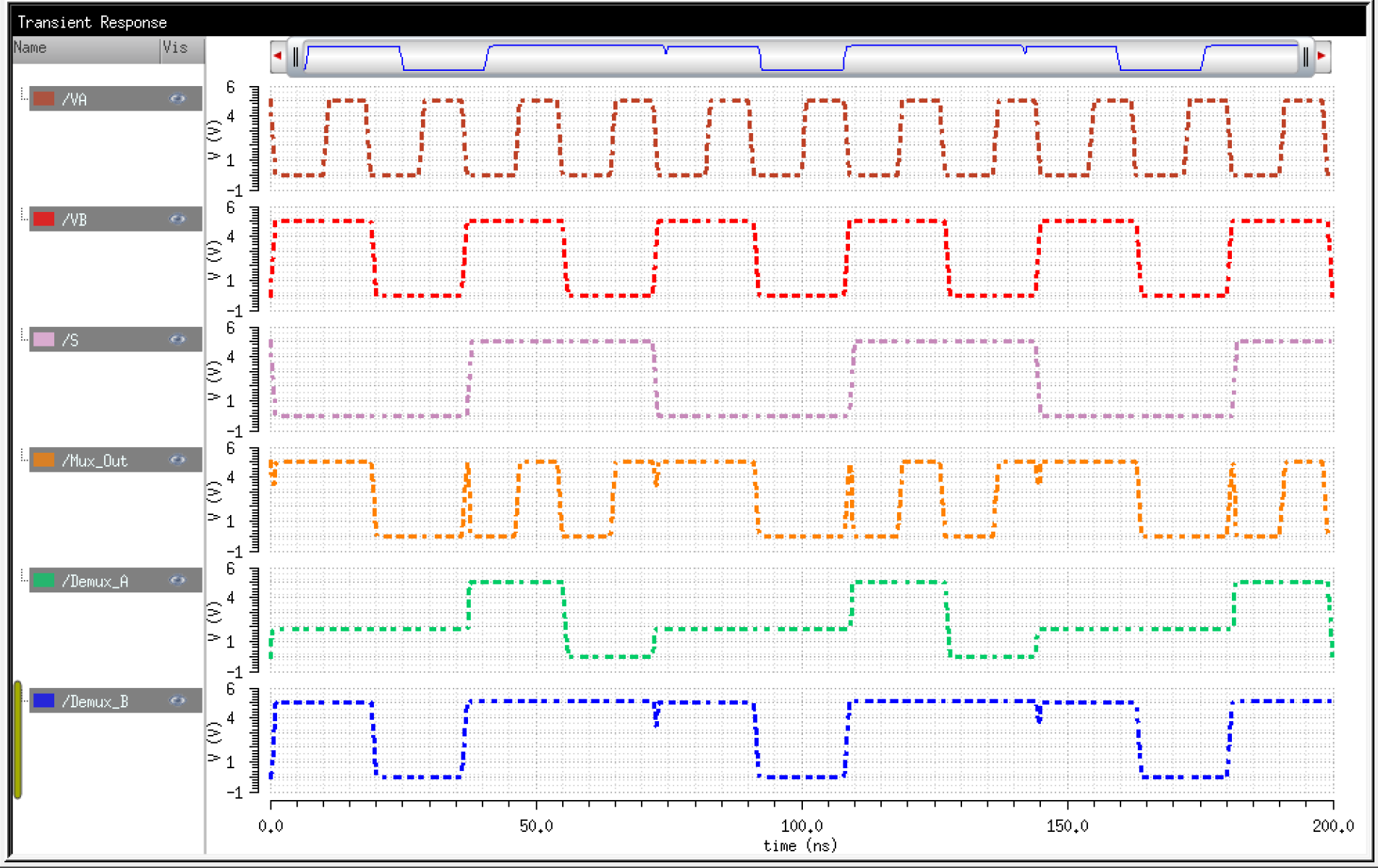Click the eye icon beside /Demux_A
The image size is (1378, 868).
177,580
